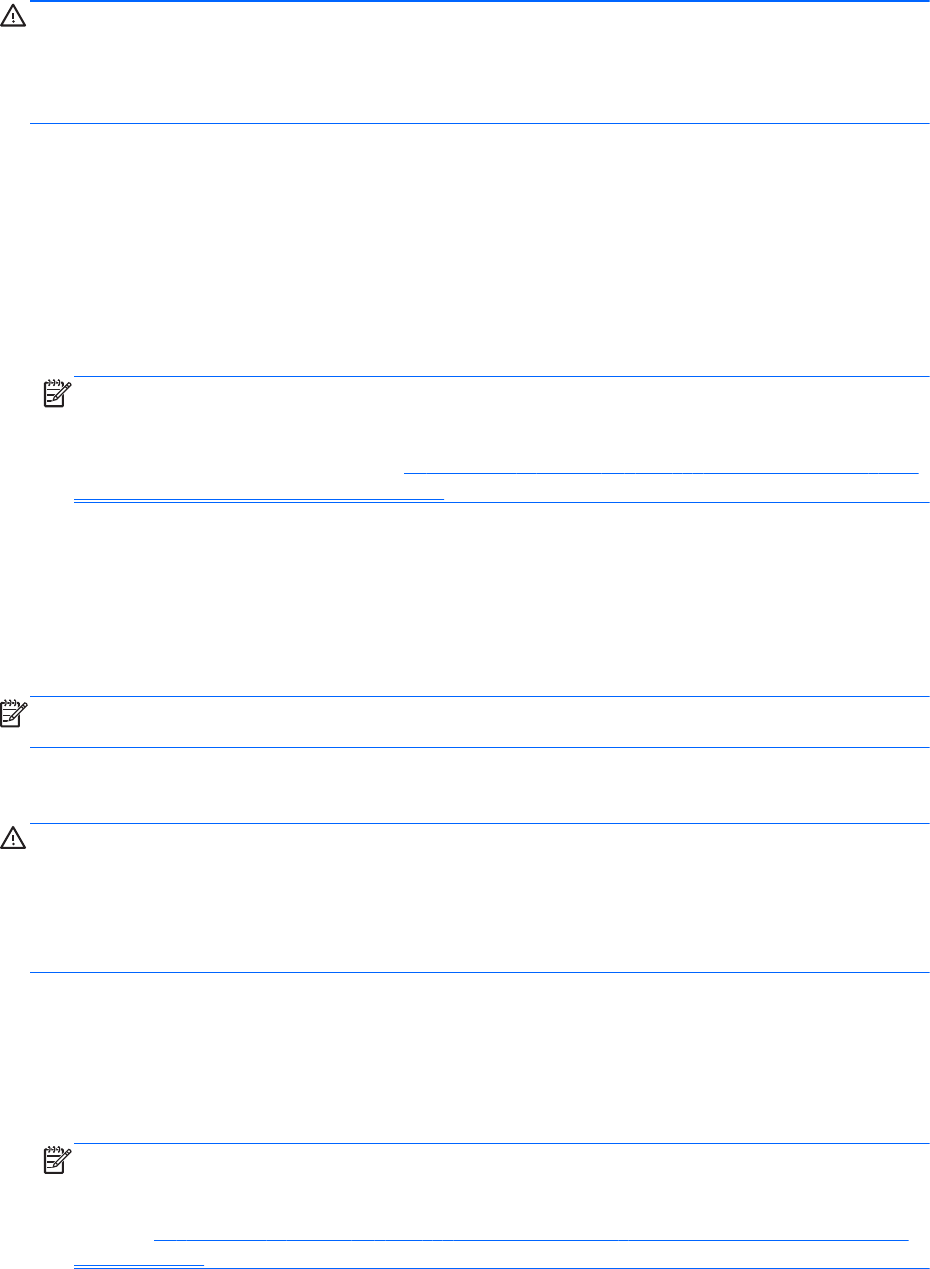This screenshot has height=1269, width=930.
Task: Click the empty body of the second caution block
Action: (x=480, y=898)
